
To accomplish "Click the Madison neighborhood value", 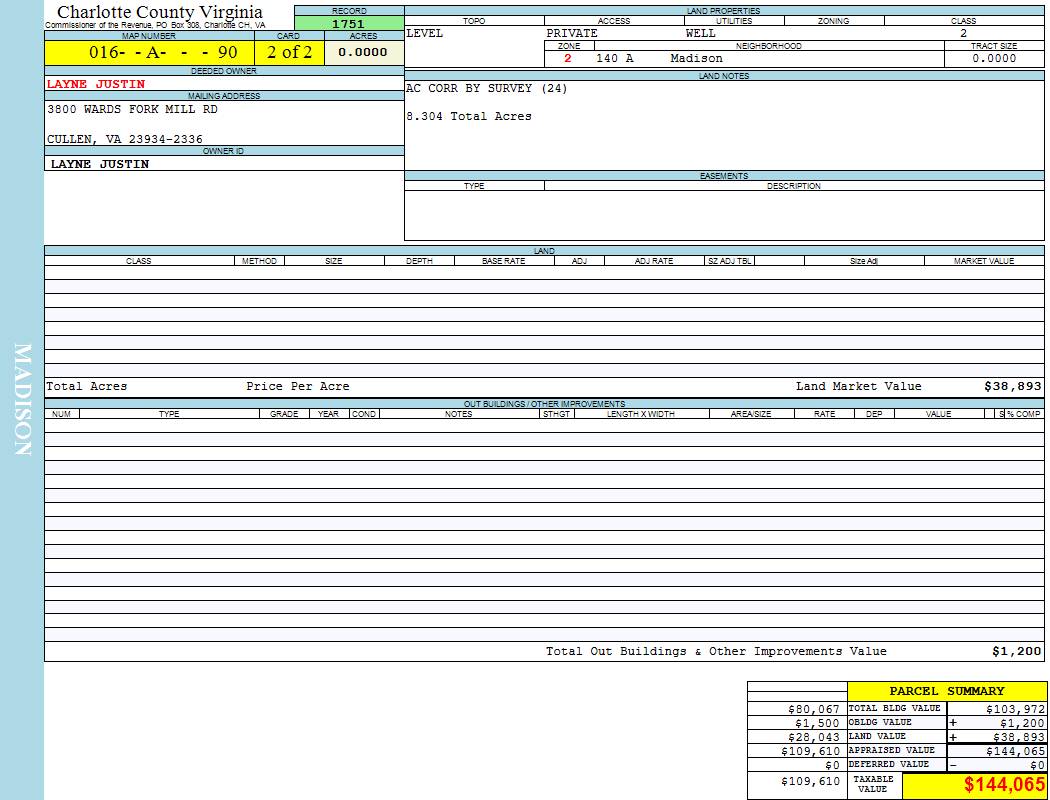I will pos(696,58).
